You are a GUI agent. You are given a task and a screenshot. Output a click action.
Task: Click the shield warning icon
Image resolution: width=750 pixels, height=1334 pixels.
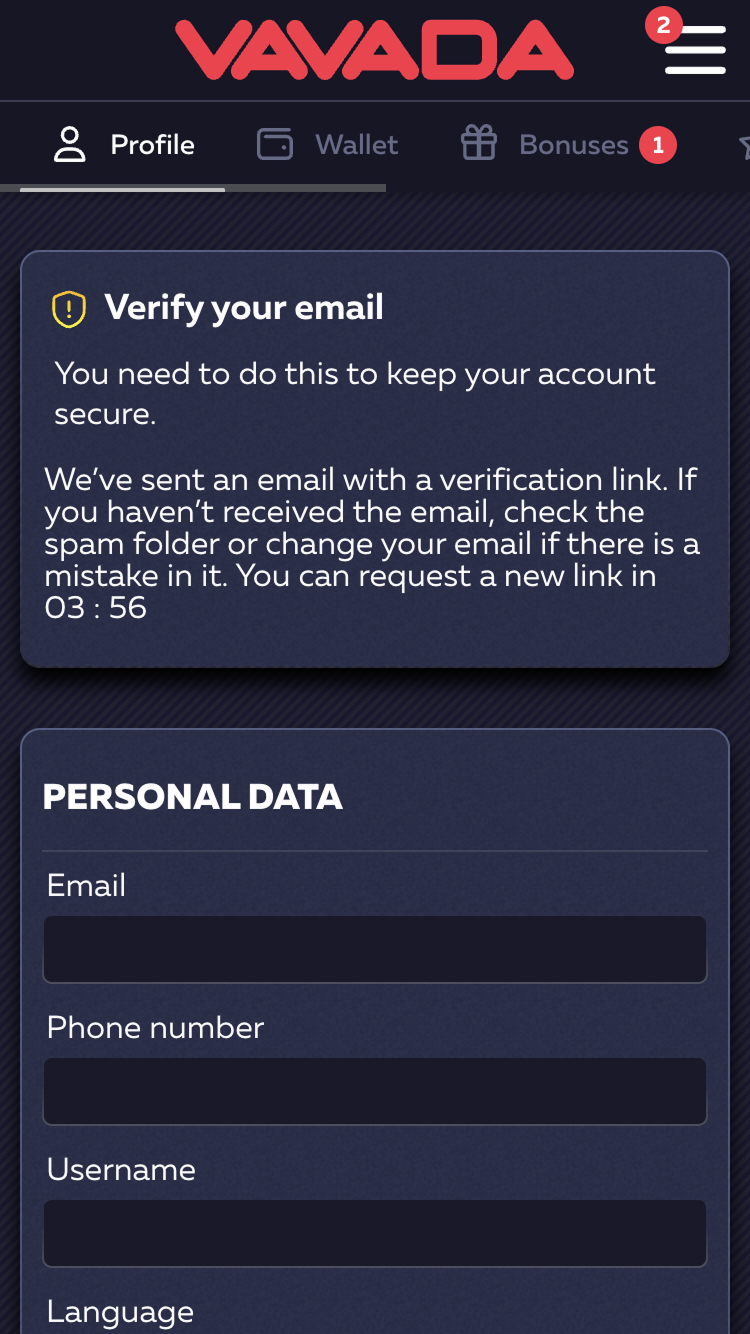pos(69,308)
